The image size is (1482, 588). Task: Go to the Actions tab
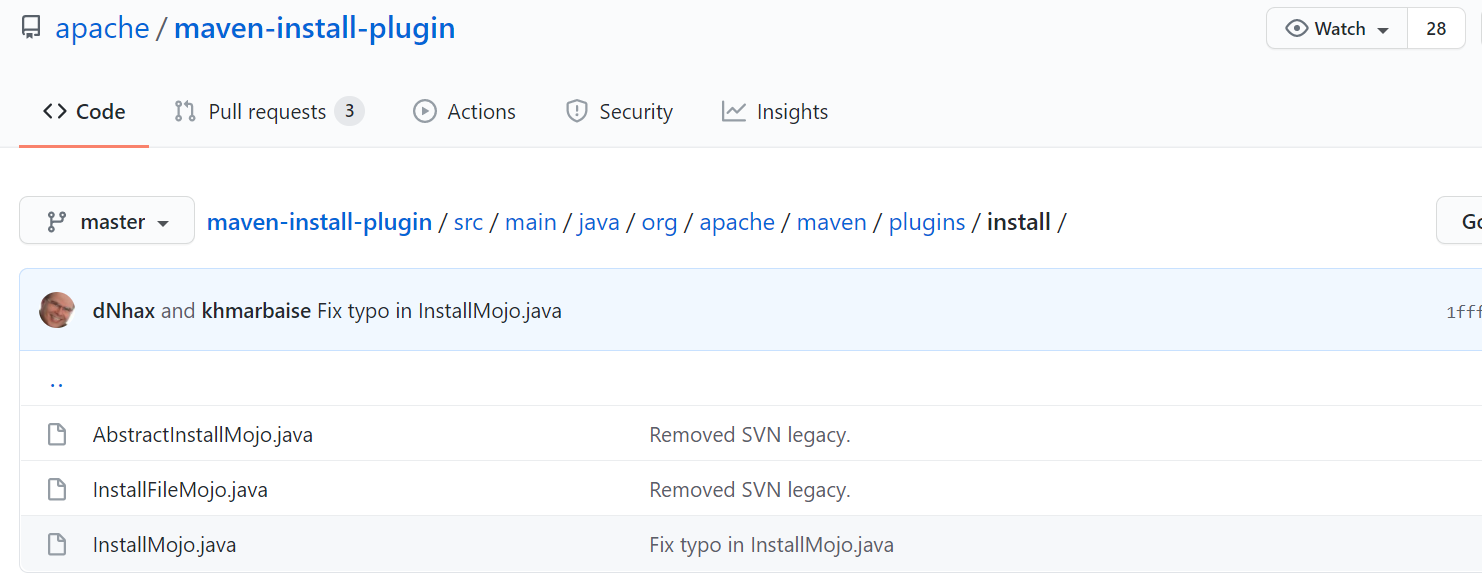[465, 112]
